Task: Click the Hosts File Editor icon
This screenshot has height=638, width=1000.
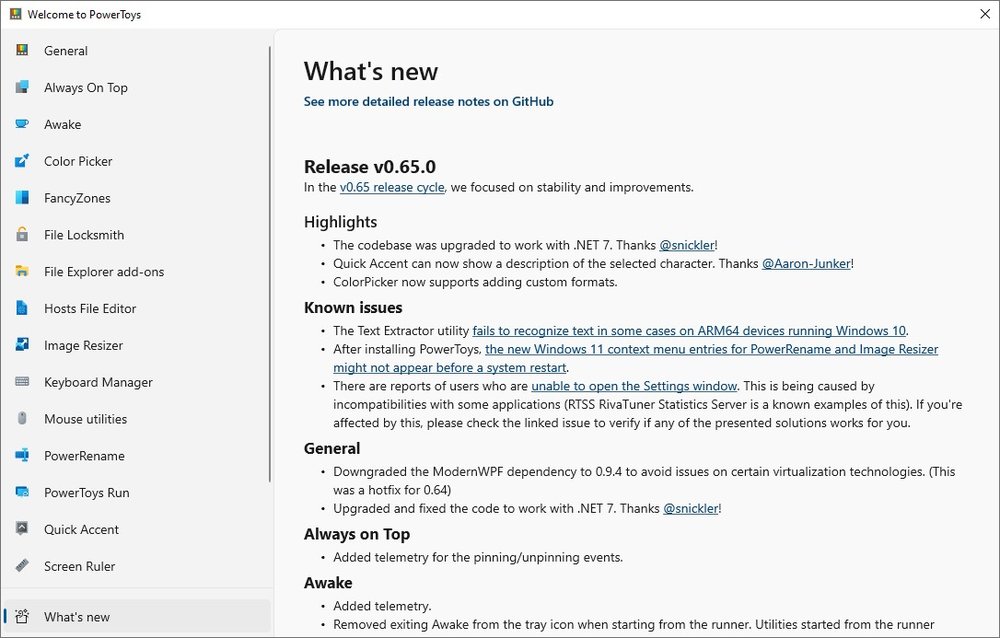Action: (22, 308)
